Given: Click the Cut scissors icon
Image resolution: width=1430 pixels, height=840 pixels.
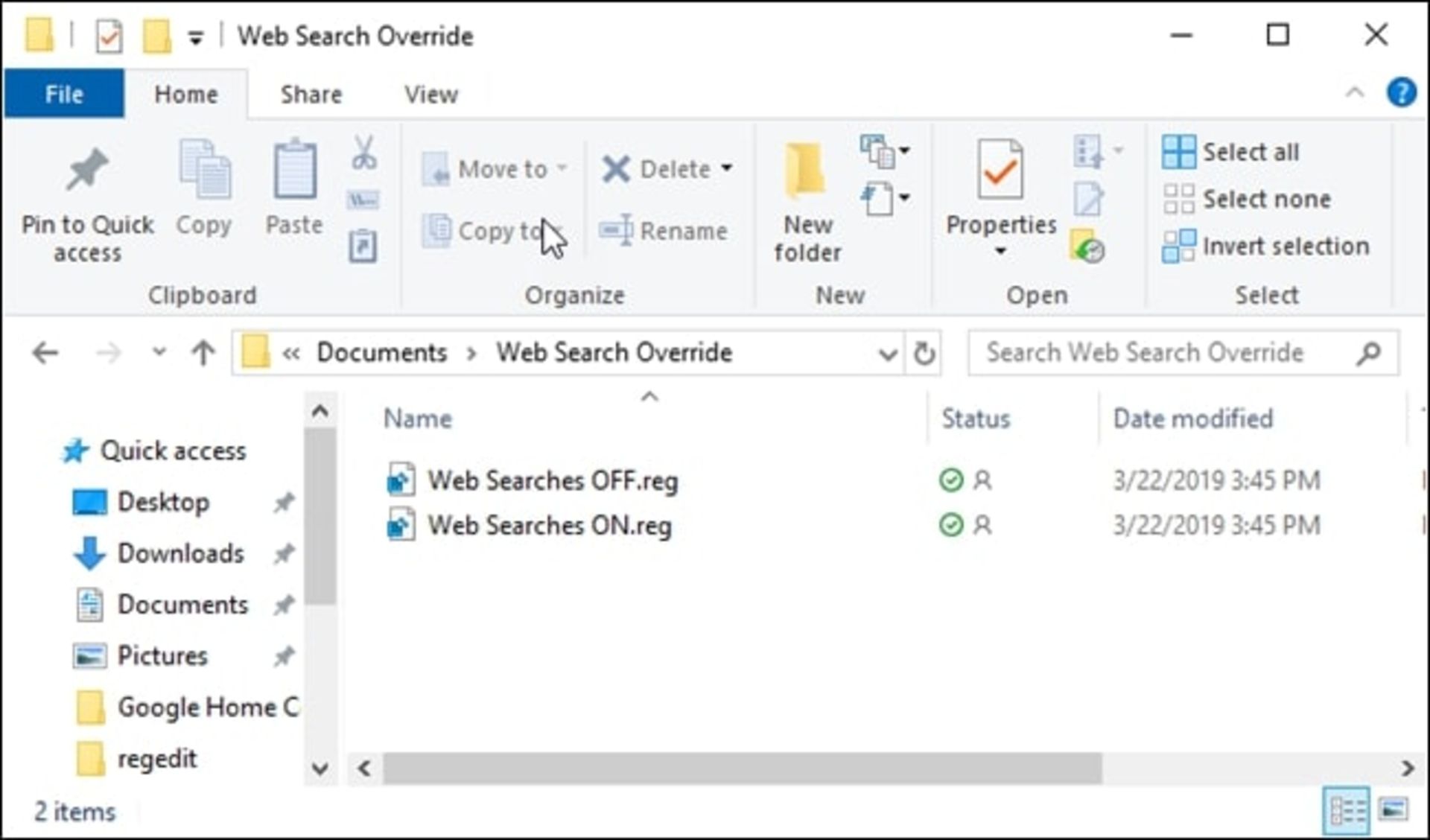Looking at the screenshot, I should pyautogui.click(x=363, y=153).
